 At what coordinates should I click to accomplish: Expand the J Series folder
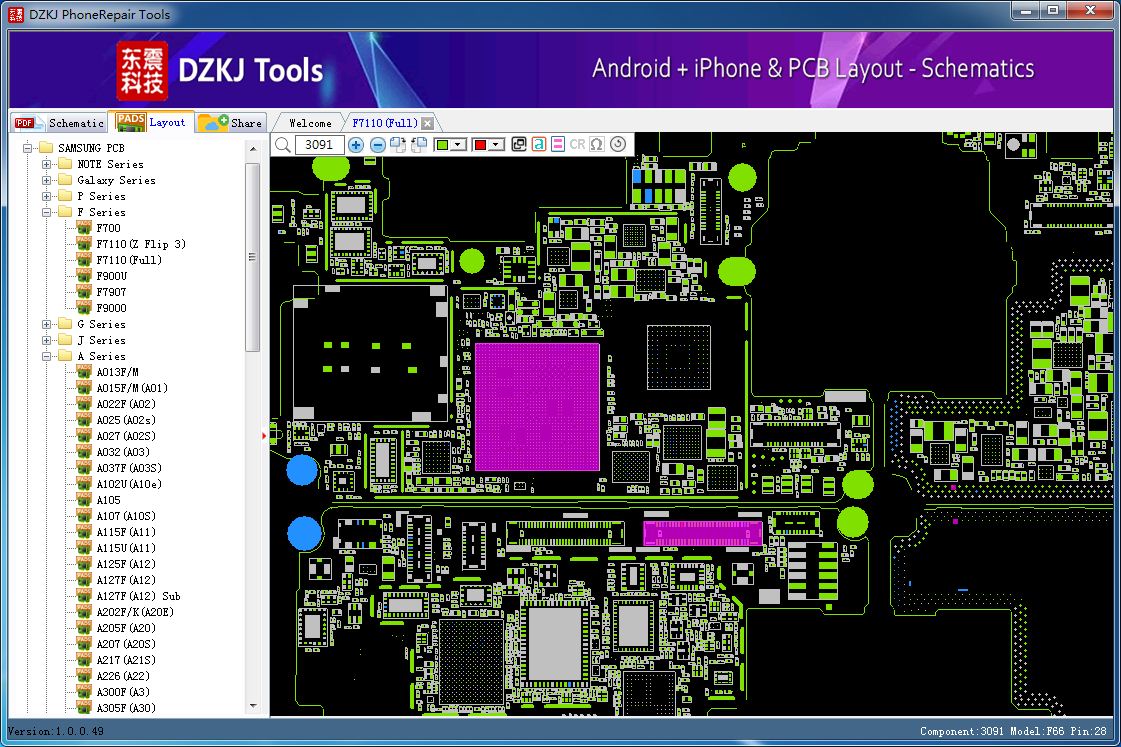point(46,340)
